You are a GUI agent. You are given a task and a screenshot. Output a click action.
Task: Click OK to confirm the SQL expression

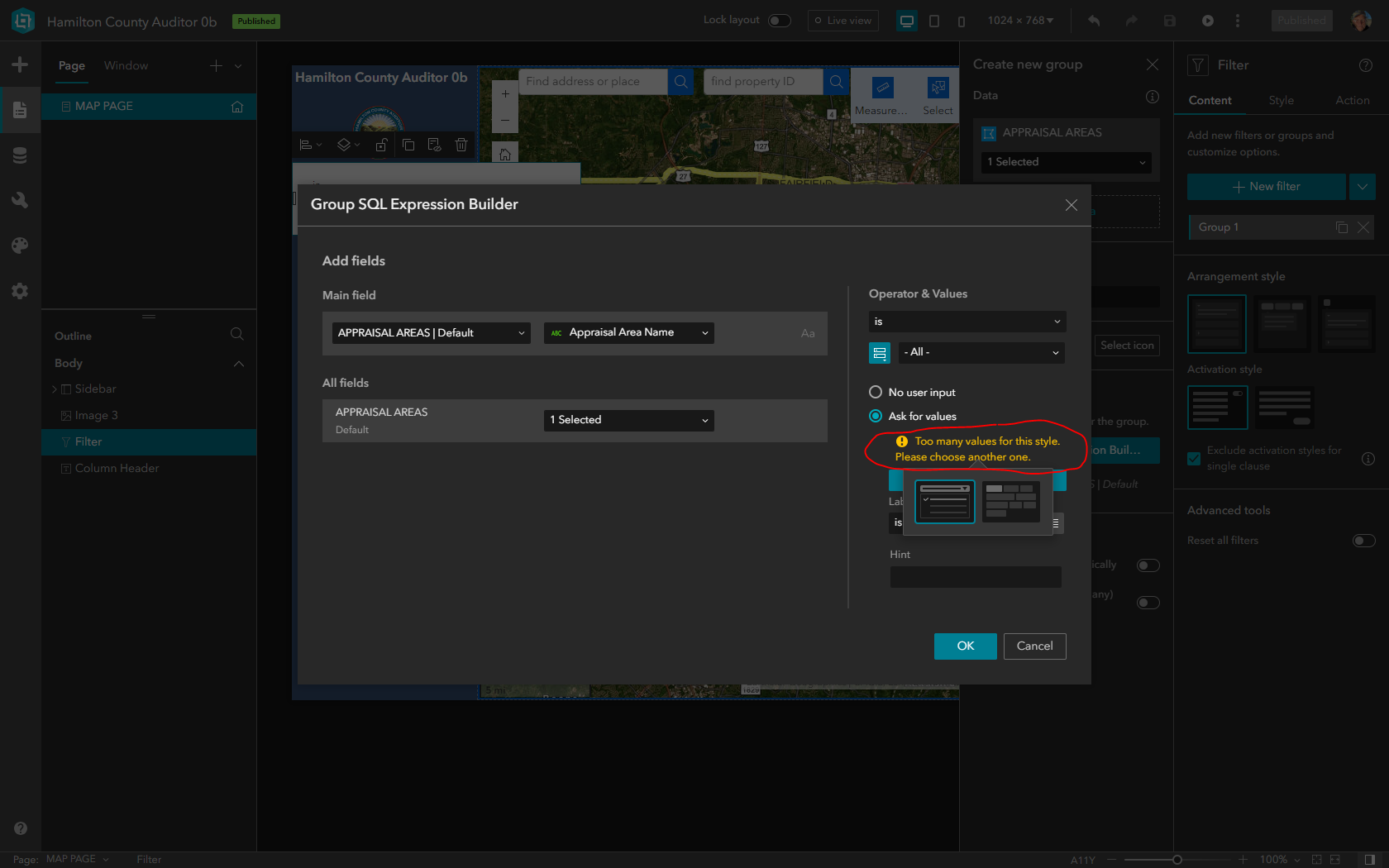[x=965, y=646]
